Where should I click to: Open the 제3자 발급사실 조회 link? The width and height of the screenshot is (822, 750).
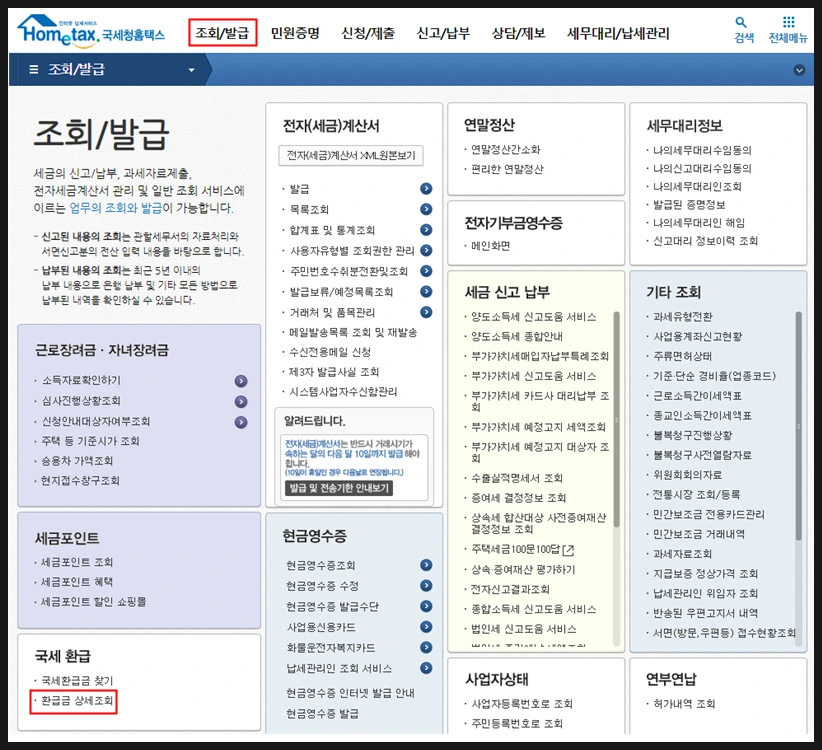pos(333,372)
